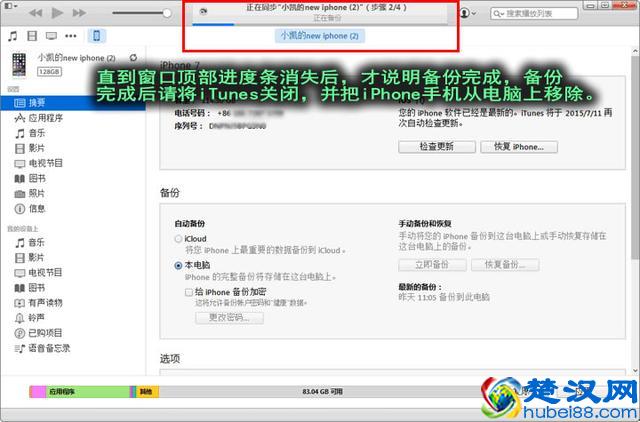Image resolution: width=640 pixels, height=422 pixels.
Task: Open the Movies library icon in toolbar
Action: (32, 36)
